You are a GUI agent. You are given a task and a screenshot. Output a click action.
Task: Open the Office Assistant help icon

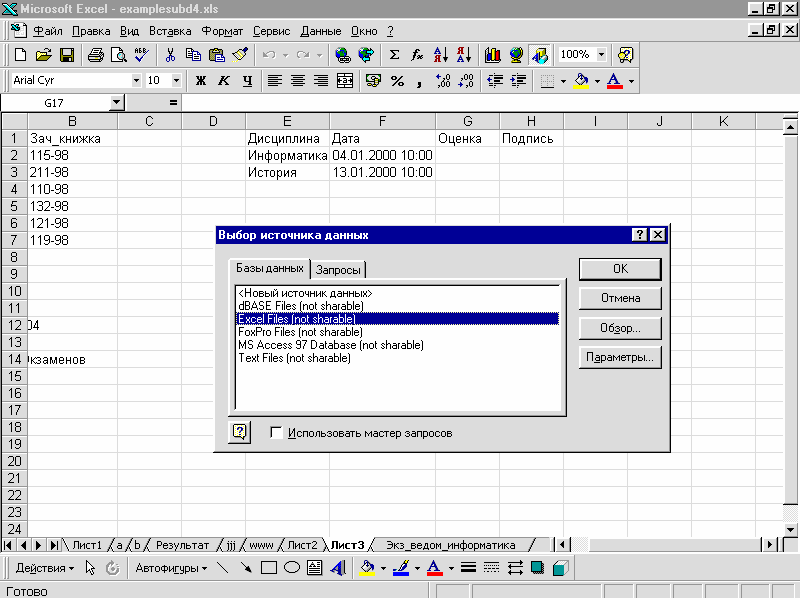(626, 55)
